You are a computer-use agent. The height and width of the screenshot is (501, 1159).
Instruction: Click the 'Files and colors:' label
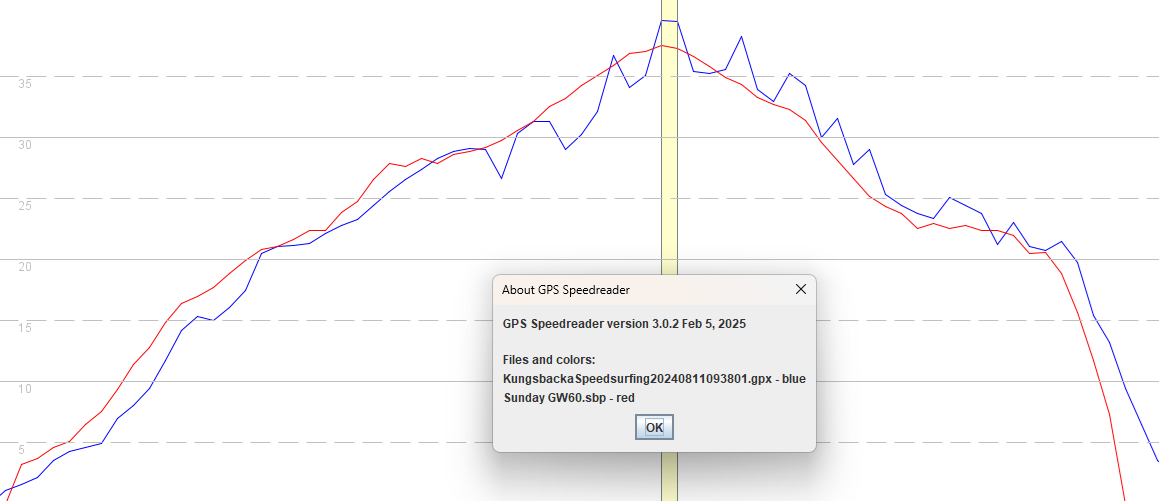tap(548, 361)
